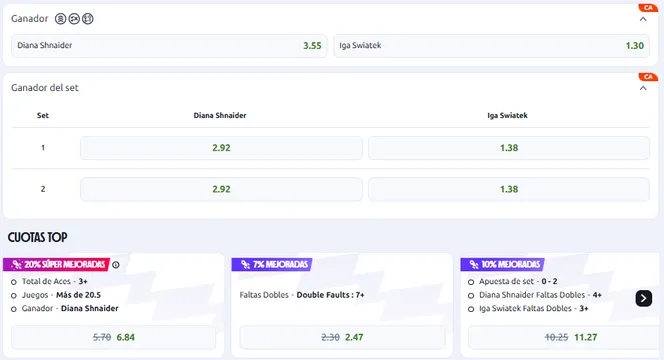
Task: Click the struck-through 2.30 old odds
Action: tap(330, 337)
